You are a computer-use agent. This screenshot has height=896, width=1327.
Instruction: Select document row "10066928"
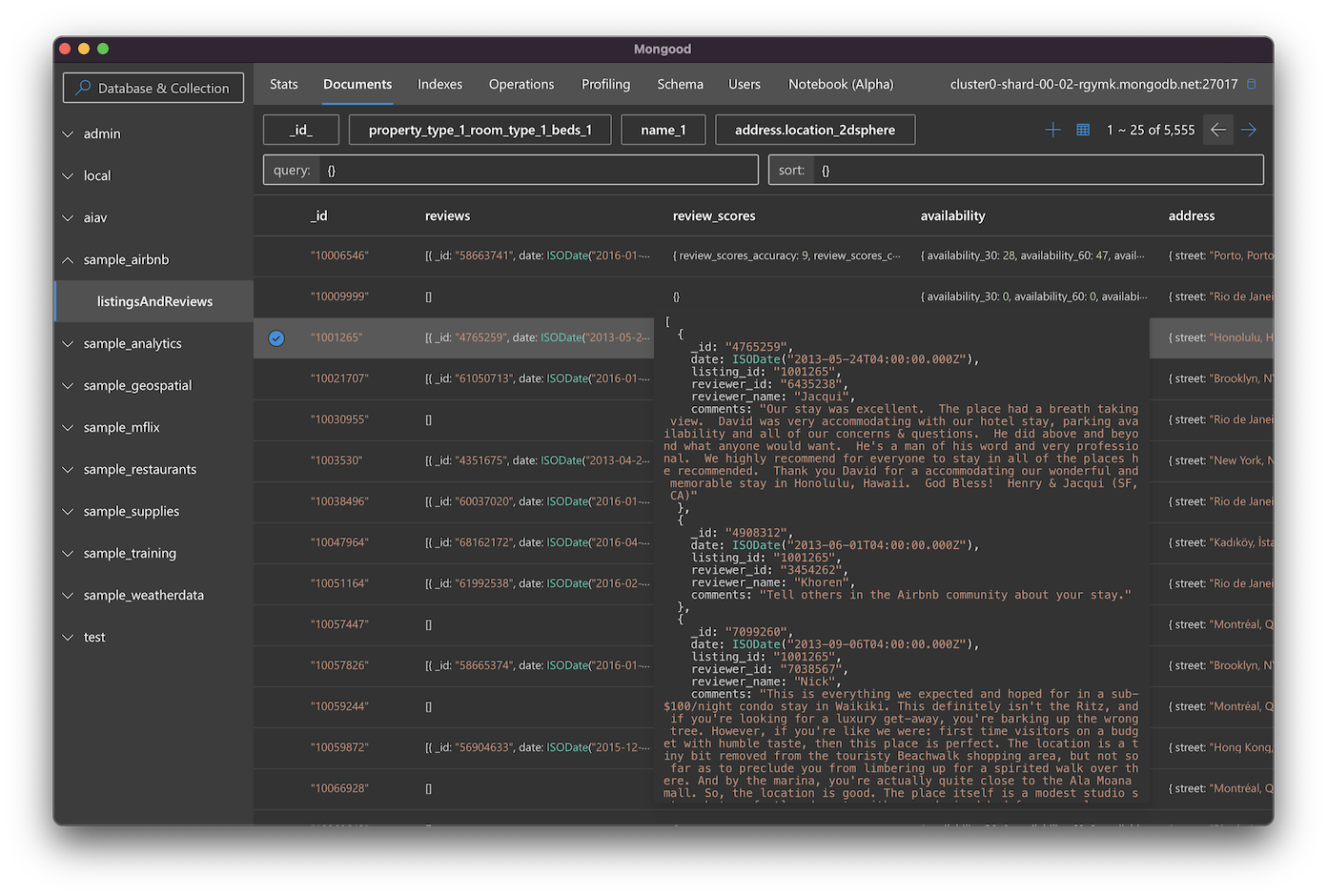coord(454,788)
